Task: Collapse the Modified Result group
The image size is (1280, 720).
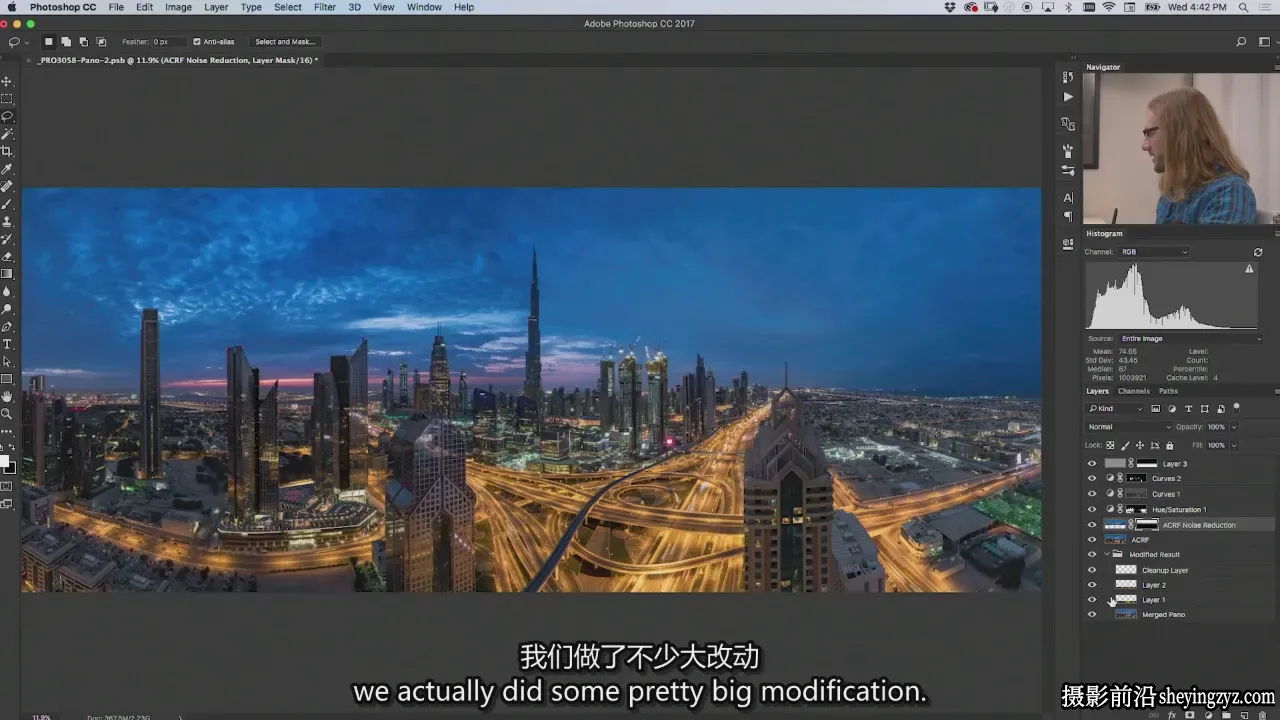Action: click(1107, 554)
